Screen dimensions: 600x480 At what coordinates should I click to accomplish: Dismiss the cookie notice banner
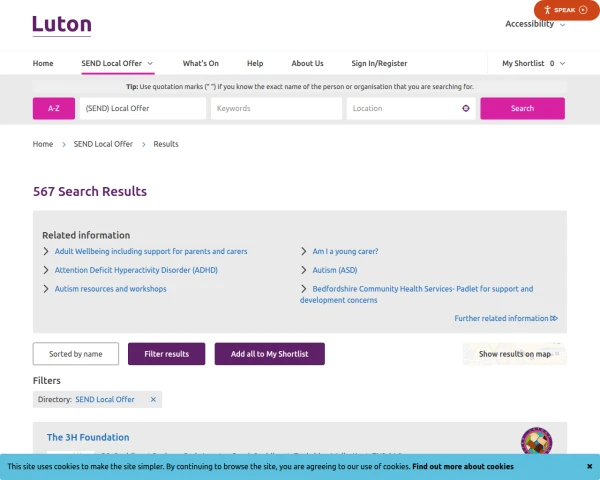coord(590,466)
